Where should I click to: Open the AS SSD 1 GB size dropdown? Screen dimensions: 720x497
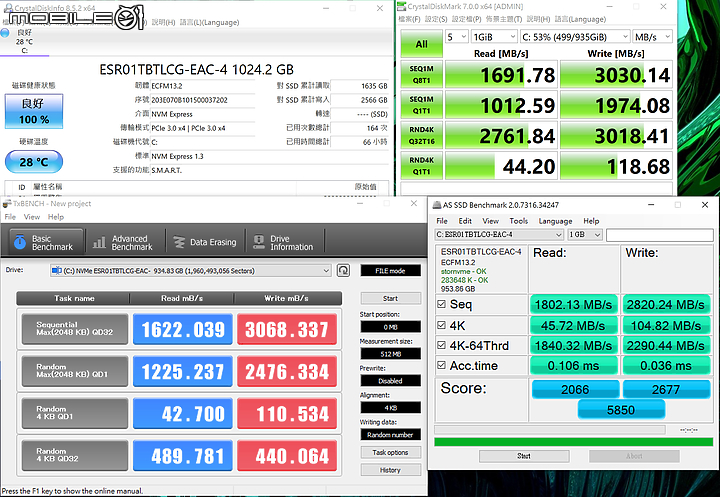tap(585, 235)
